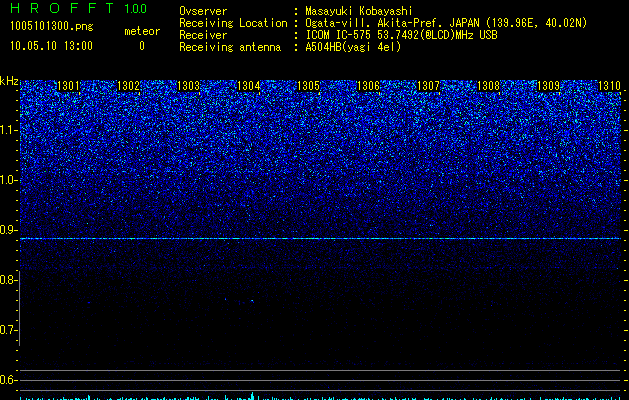
Task: Select the version number 1.0.0
Action: pos(135,9)
